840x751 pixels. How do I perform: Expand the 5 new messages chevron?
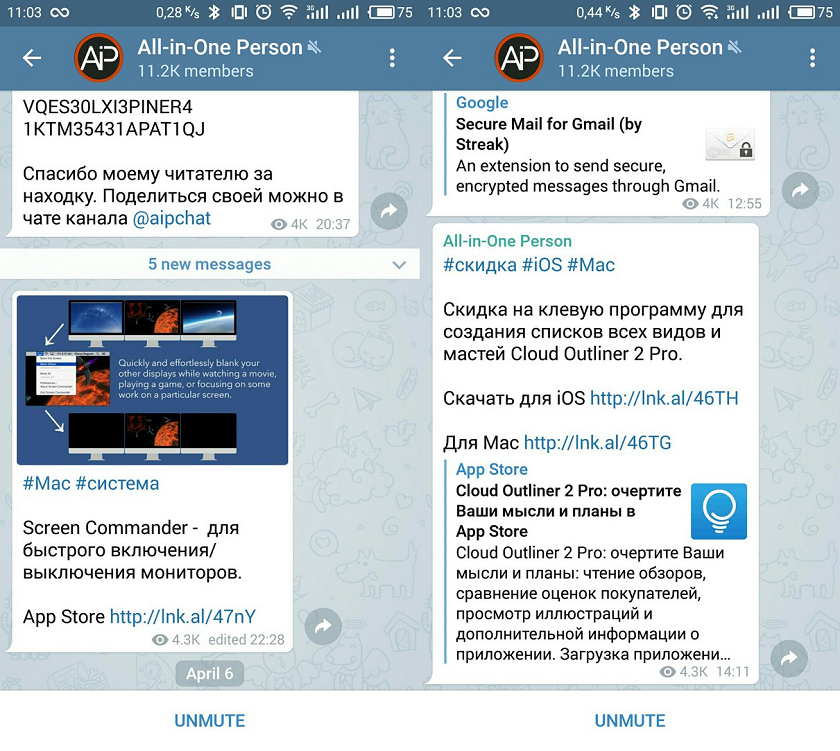pos(399,265)
